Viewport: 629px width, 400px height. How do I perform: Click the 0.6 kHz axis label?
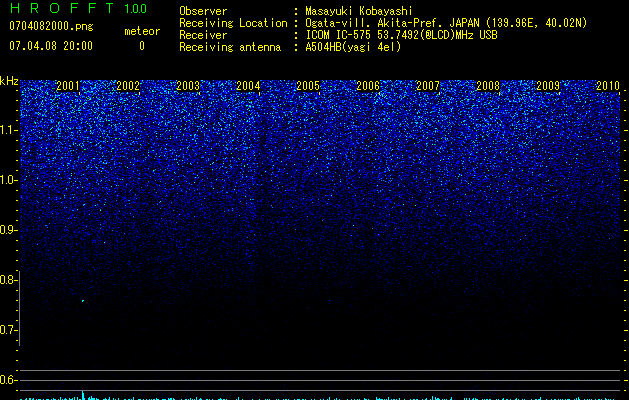(x=8, y=380)
